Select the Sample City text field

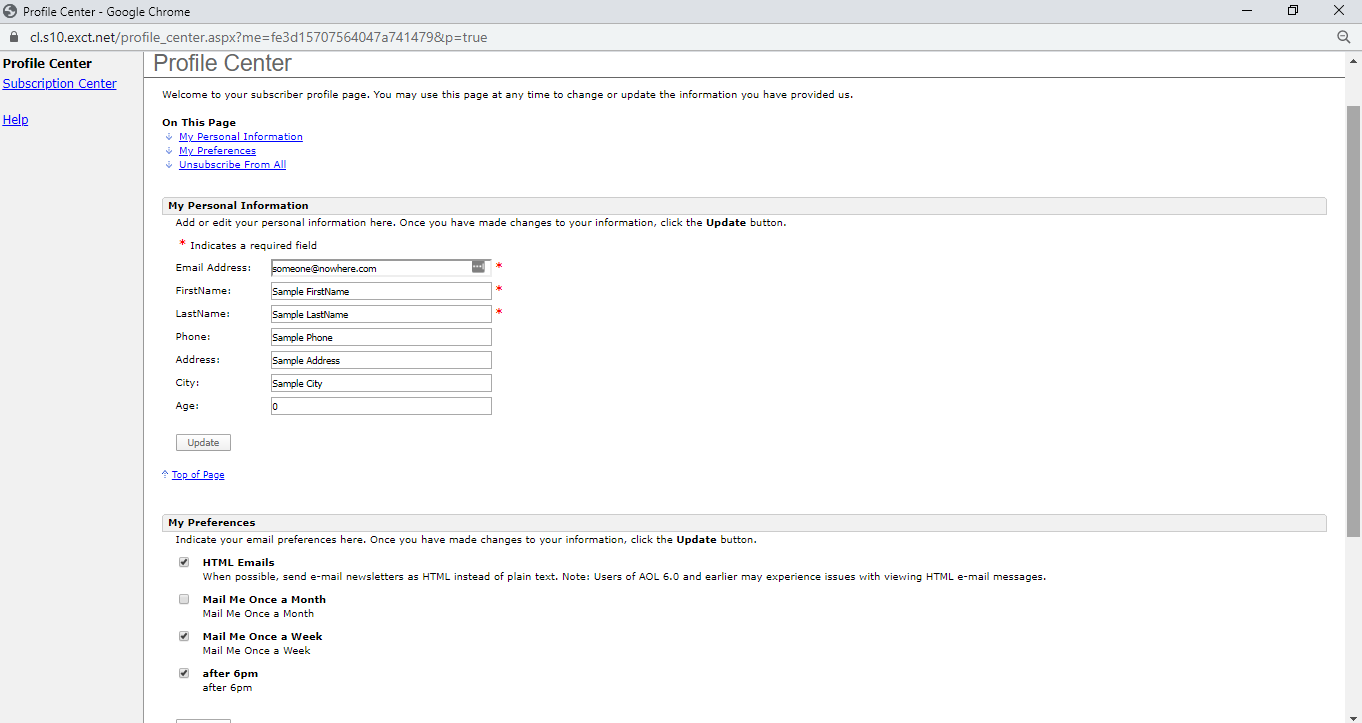pyautogui.click(x=380, y=383)
